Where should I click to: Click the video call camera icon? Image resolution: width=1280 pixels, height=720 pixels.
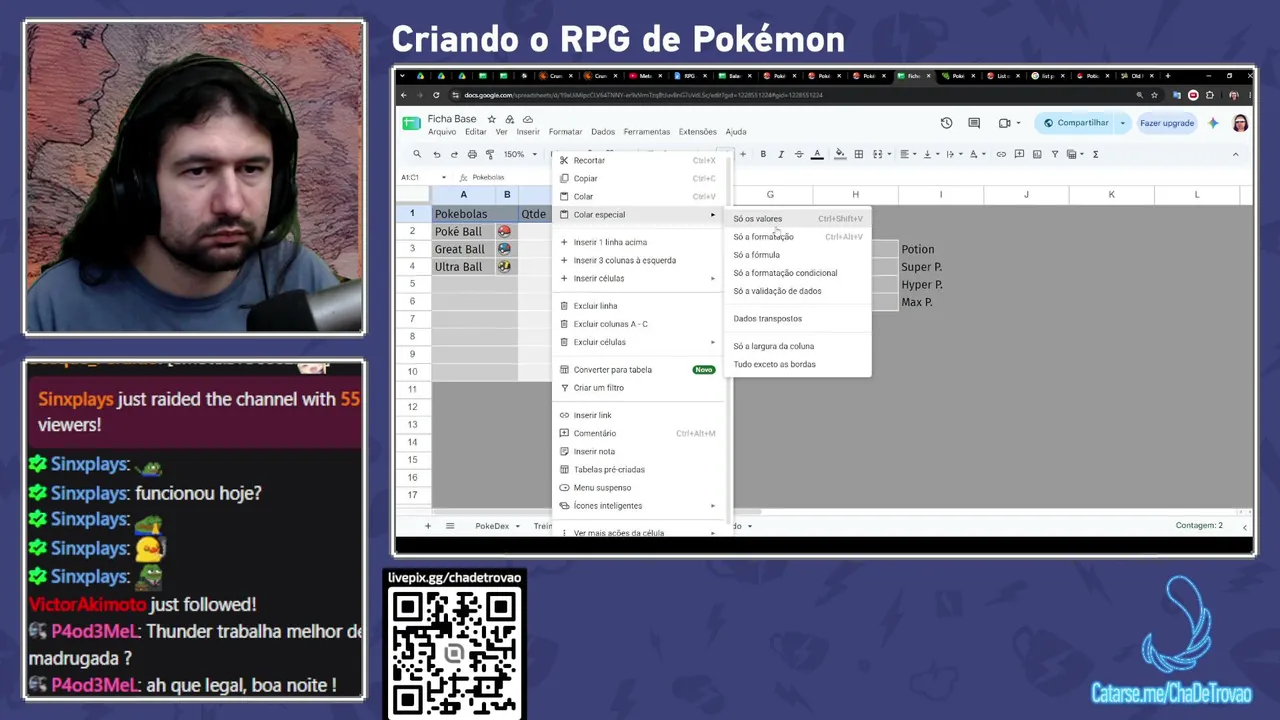1005,123
